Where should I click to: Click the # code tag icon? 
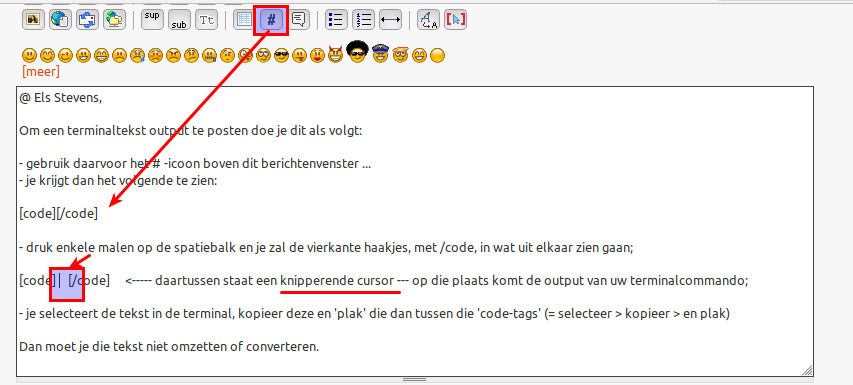(271, 20)
